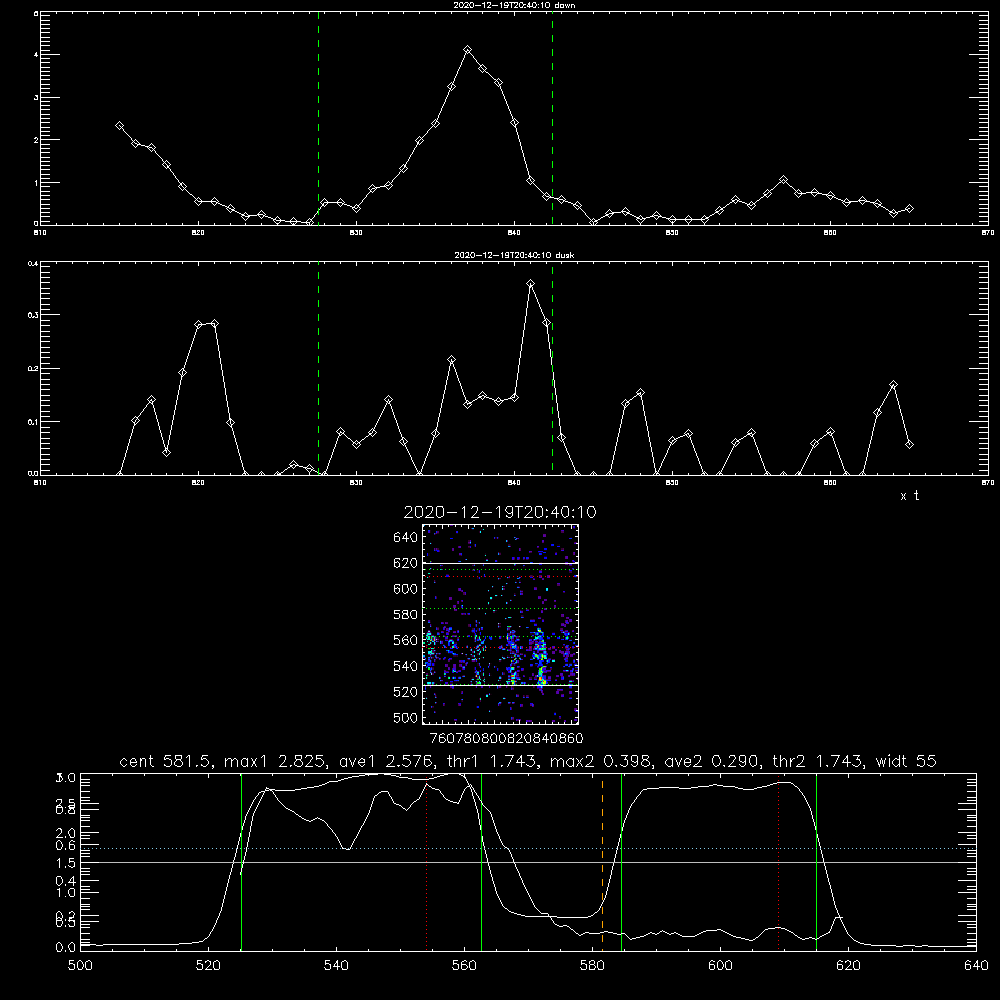Screen dimensions: 1000x1000
Task: Click the '640' x-axis label of bottom plot
Action: pos(976,966)
